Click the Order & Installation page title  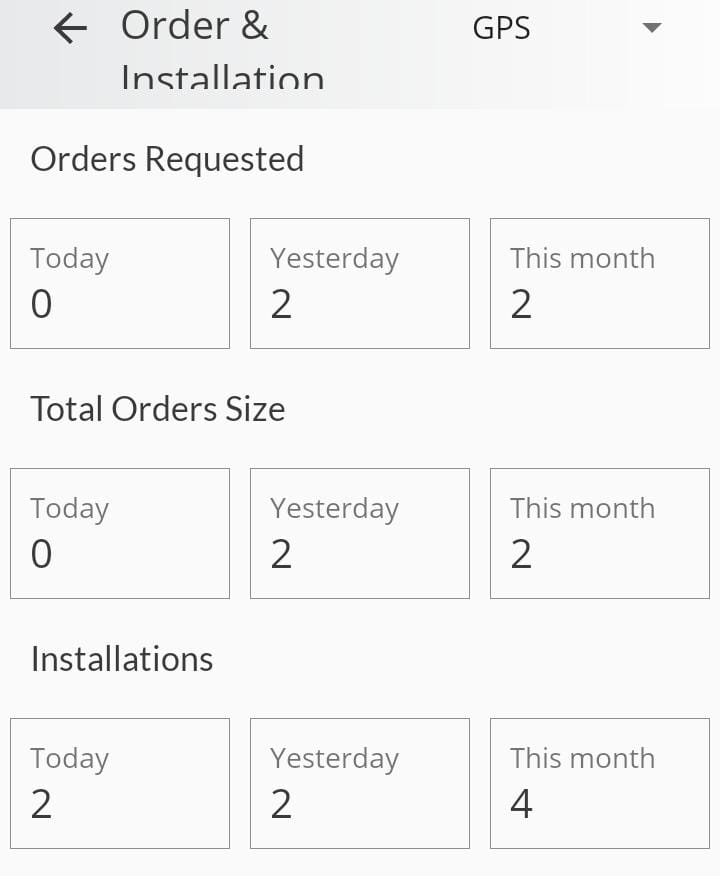click(222, 51)
